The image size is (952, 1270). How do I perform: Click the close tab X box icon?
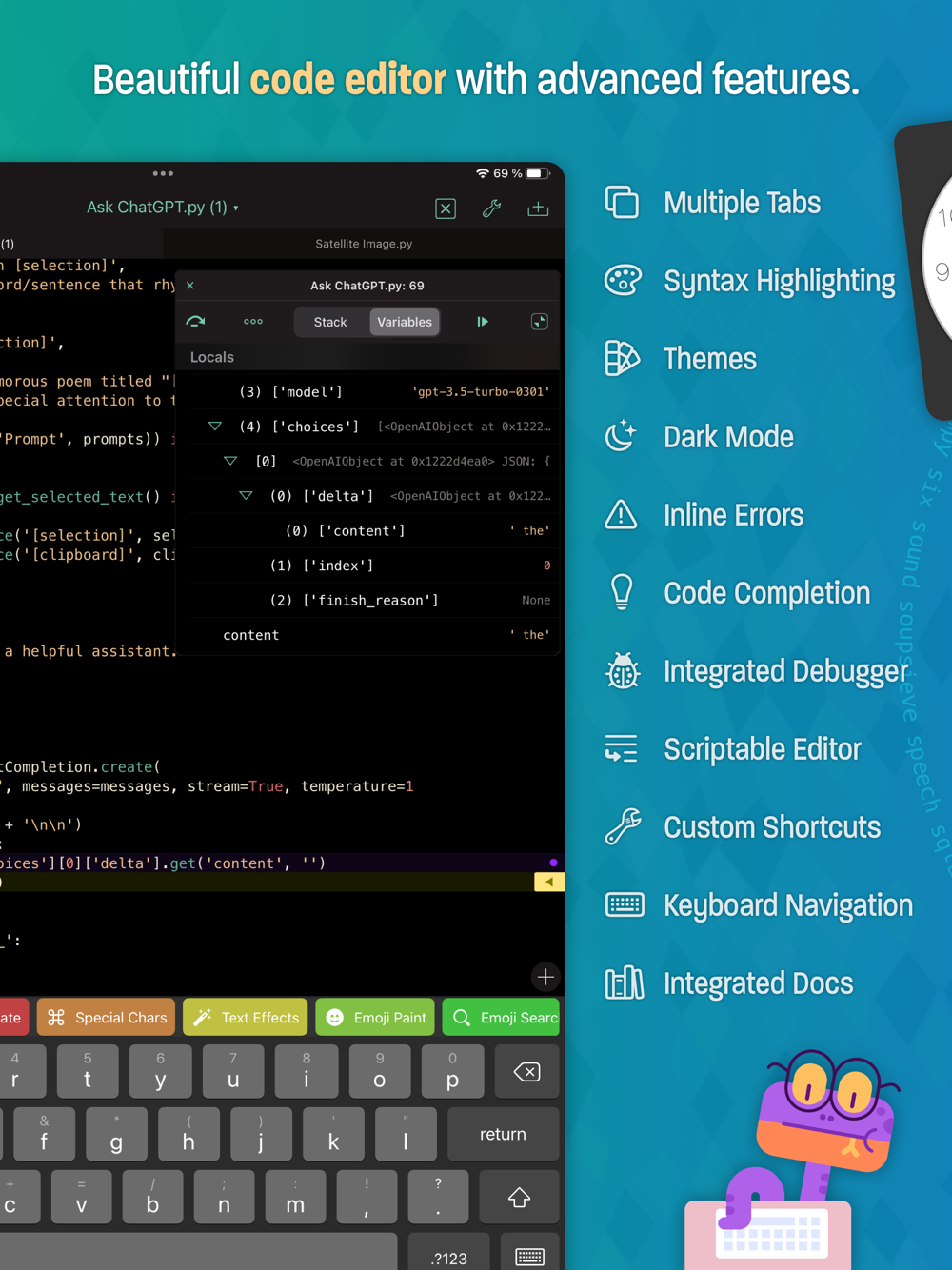pos(446,208)
